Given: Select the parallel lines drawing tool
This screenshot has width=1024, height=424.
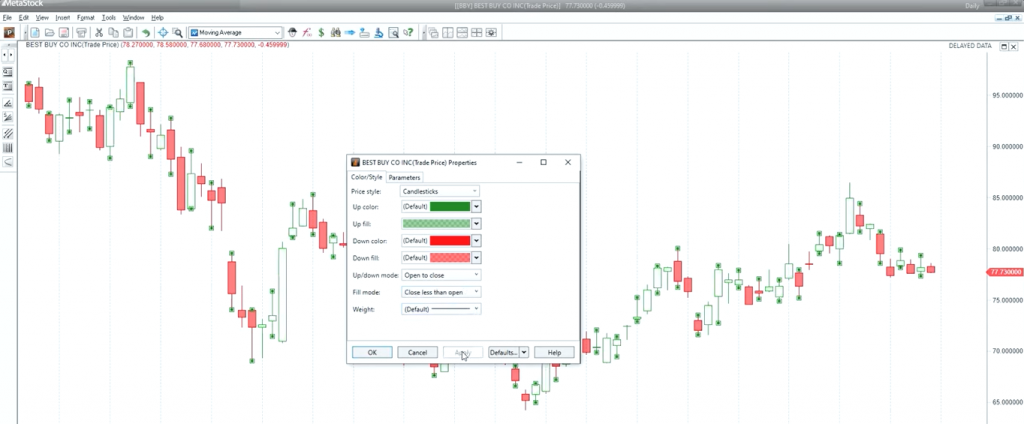Looking at the screenshot, I should coord(8,132).
